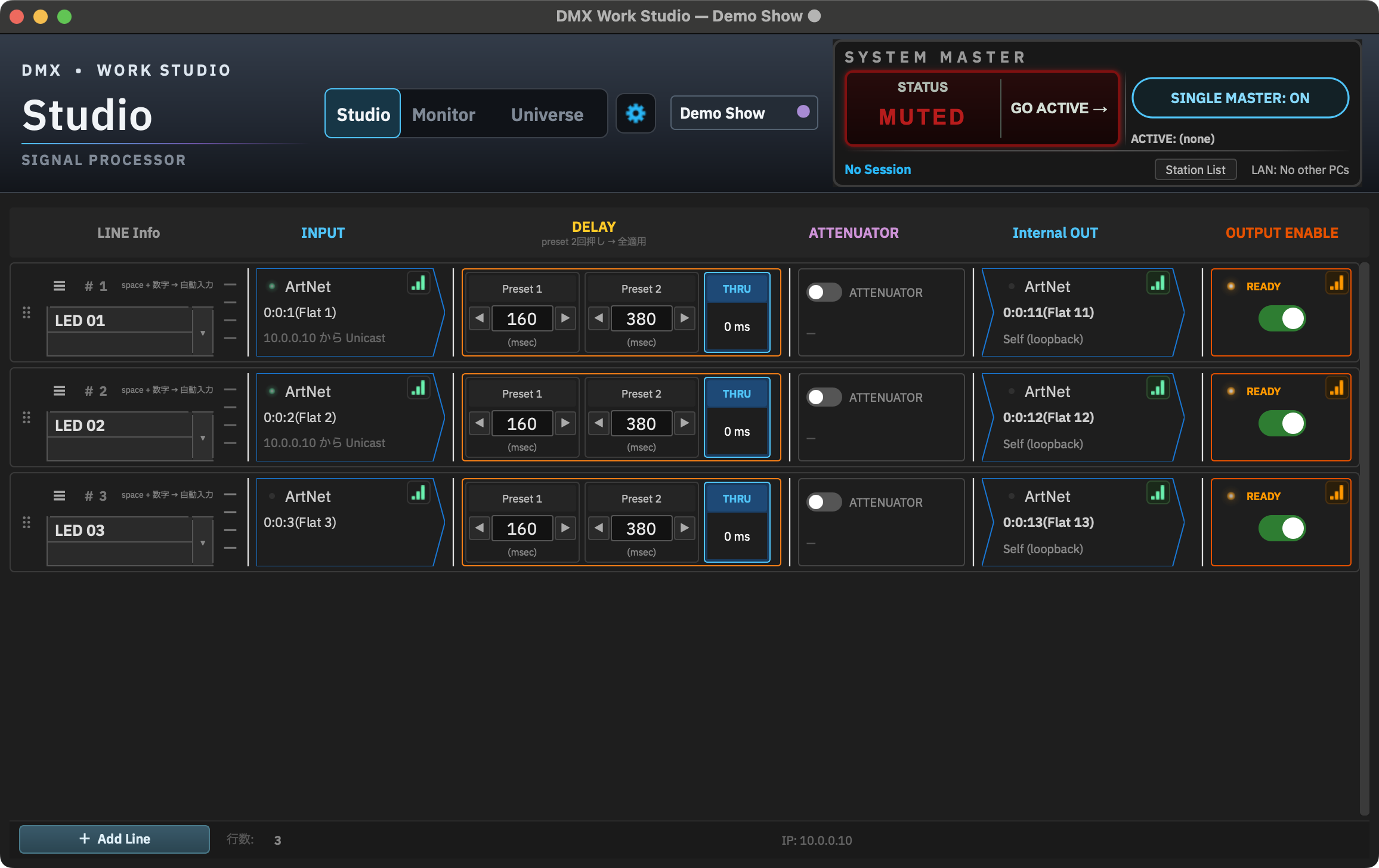Select THRU delay on line LED 01
Screen dimensions: 1379x868
737,312
